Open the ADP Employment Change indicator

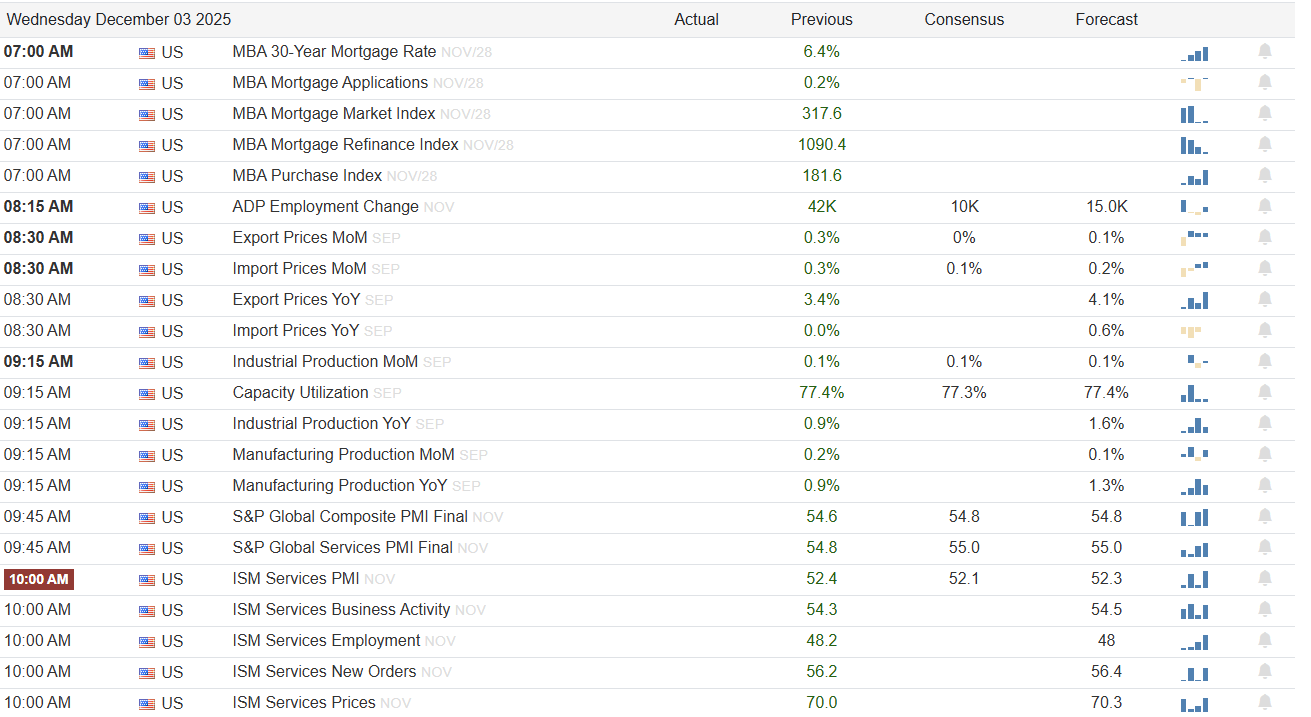coord(325,207)
